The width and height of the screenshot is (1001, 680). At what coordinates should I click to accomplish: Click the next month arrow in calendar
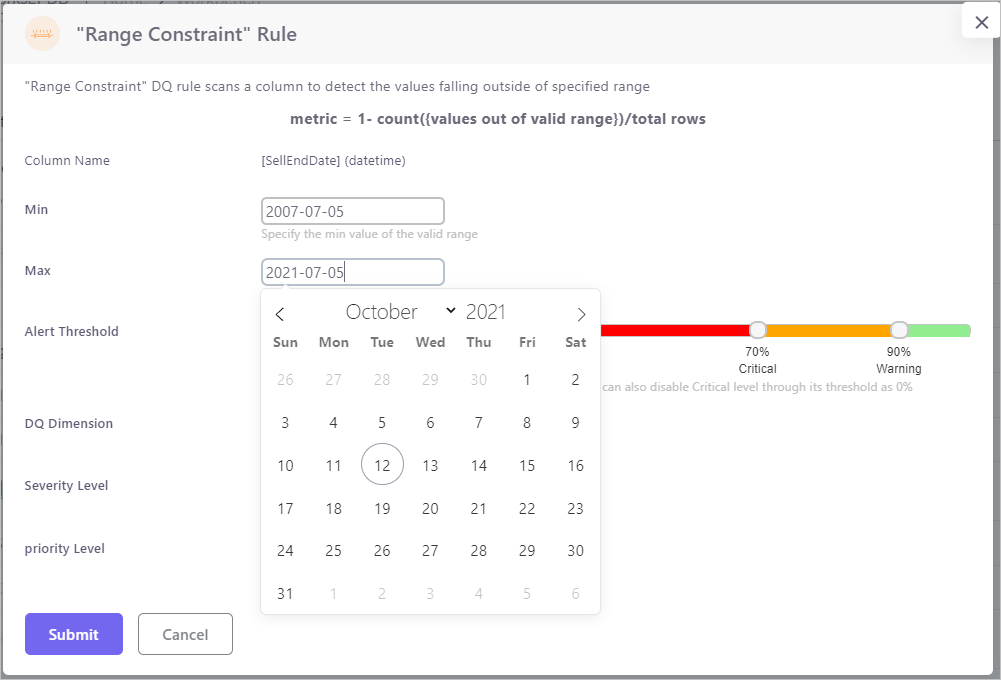(x=581, y=314)
